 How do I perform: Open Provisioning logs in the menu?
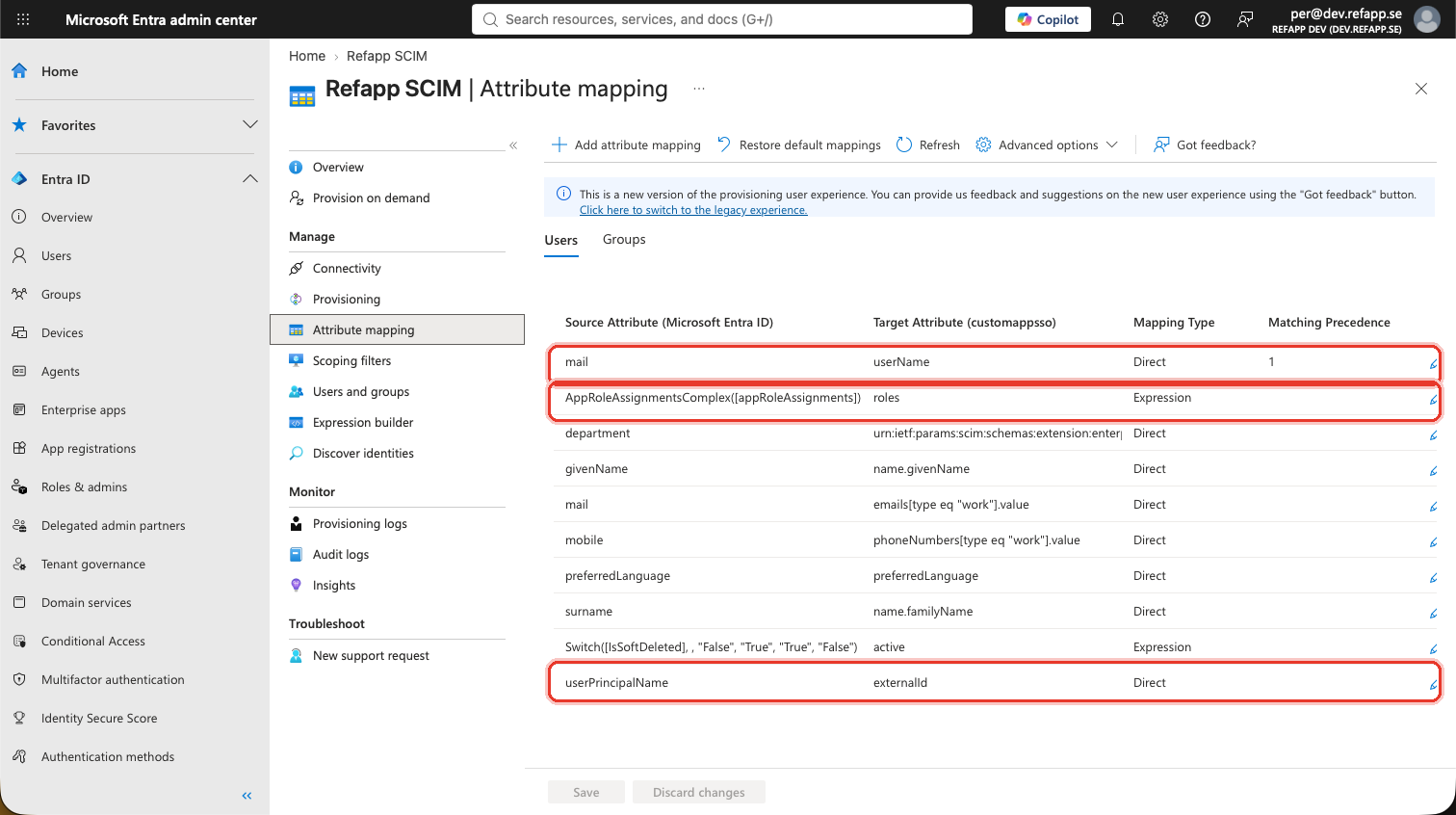(359, 523)
